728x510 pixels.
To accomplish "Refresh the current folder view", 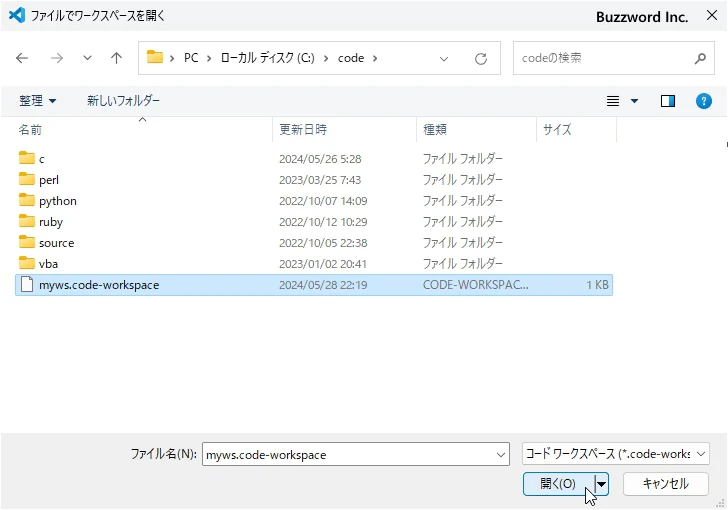I will 481,58.
